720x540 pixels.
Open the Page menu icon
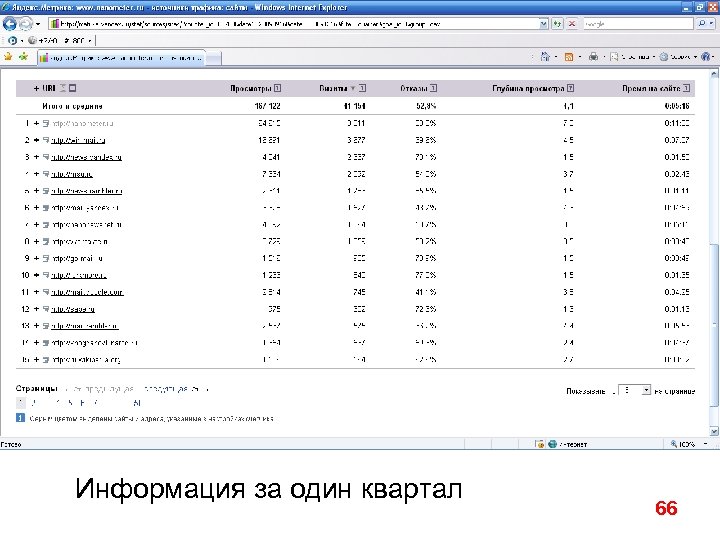point(614,57)
